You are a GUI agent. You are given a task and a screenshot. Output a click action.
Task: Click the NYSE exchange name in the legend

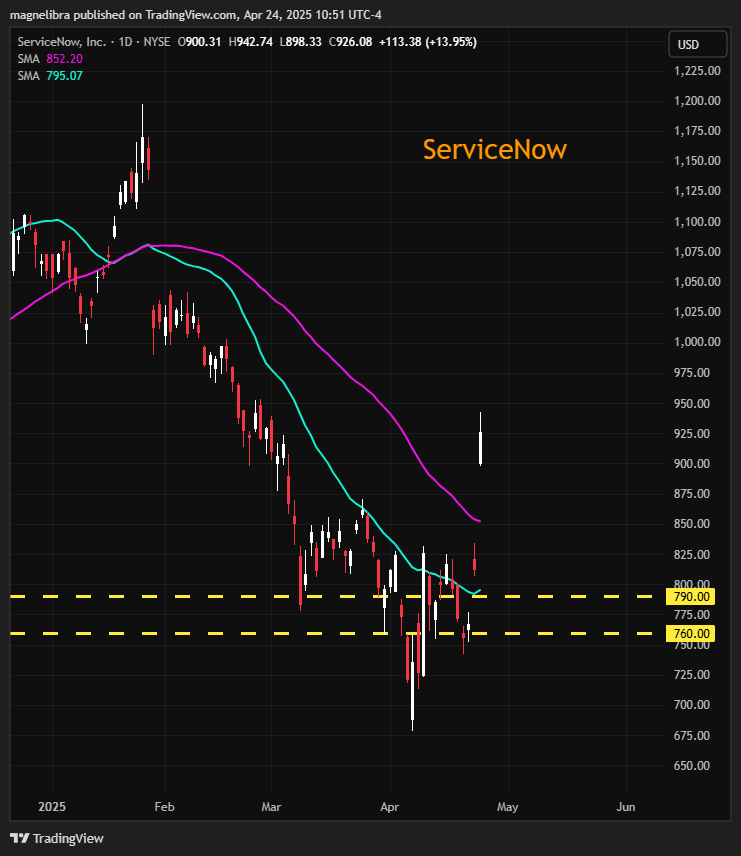157,42
